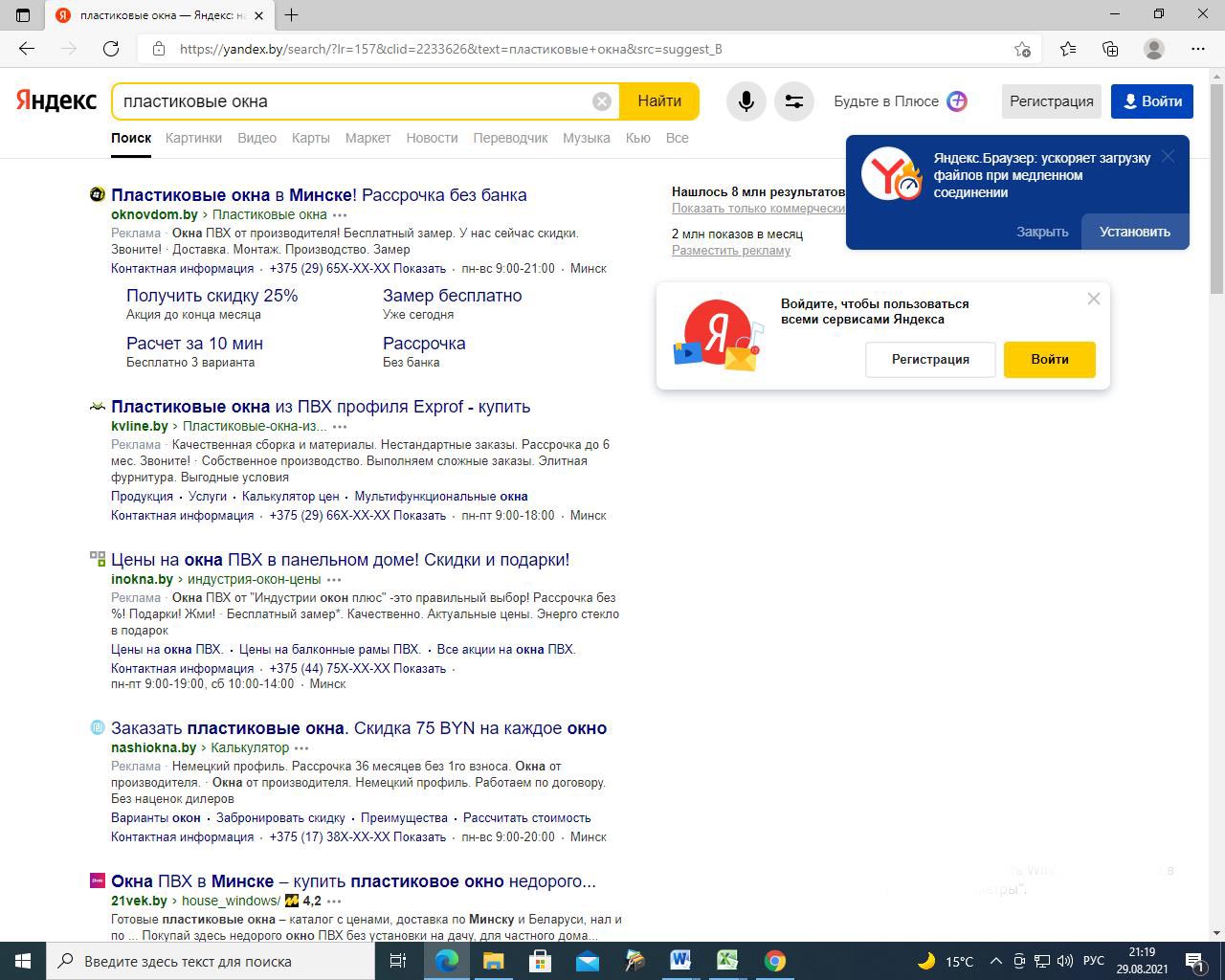Open Microsoft Edge settings and more menu
The image size is (1225, 980).
pos(1197,49)
